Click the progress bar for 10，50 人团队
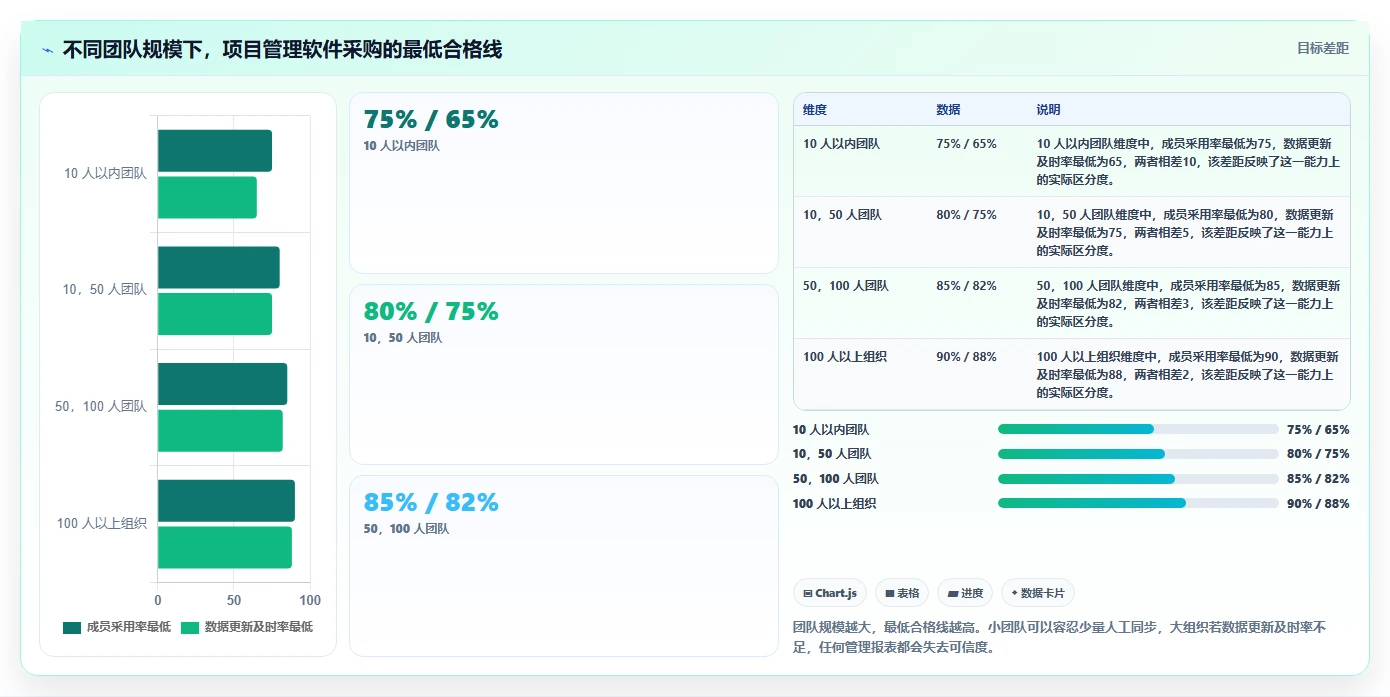This screenshot has height=697, width=1390. point(1138,454)
